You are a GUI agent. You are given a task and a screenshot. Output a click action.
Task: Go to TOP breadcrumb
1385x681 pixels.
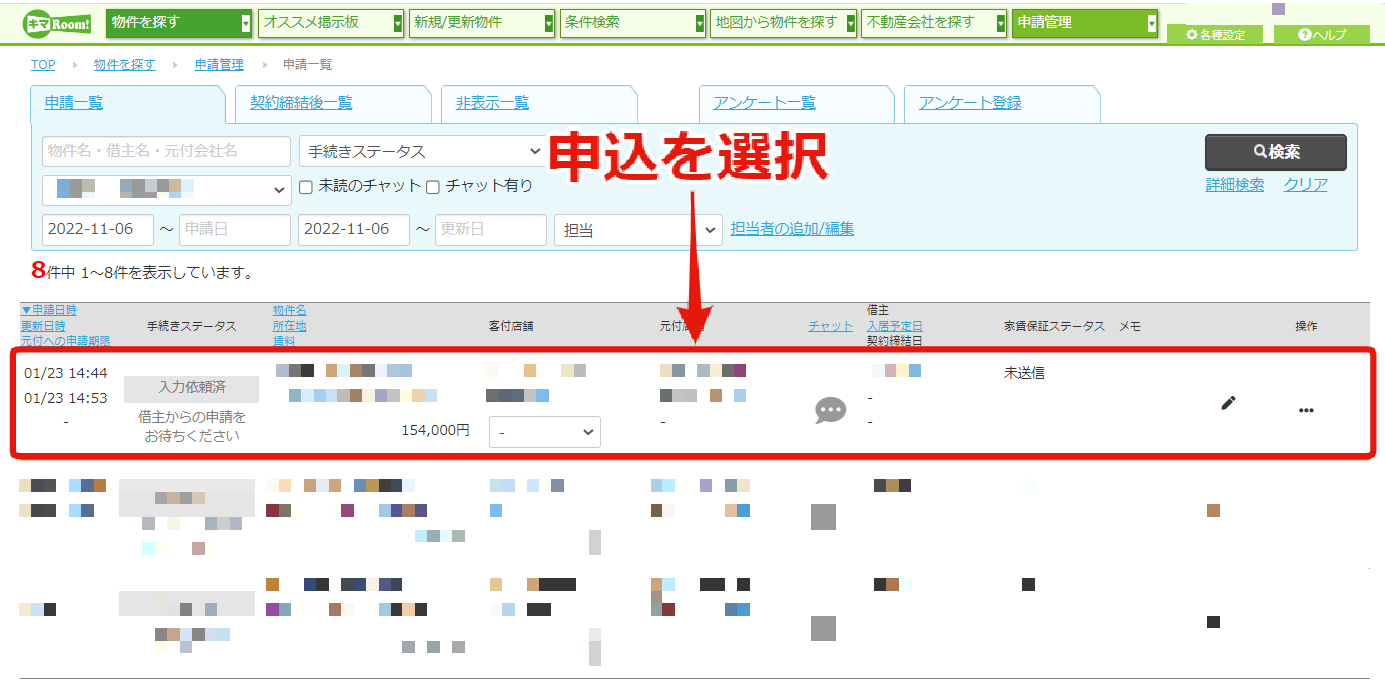click(43, 65)
